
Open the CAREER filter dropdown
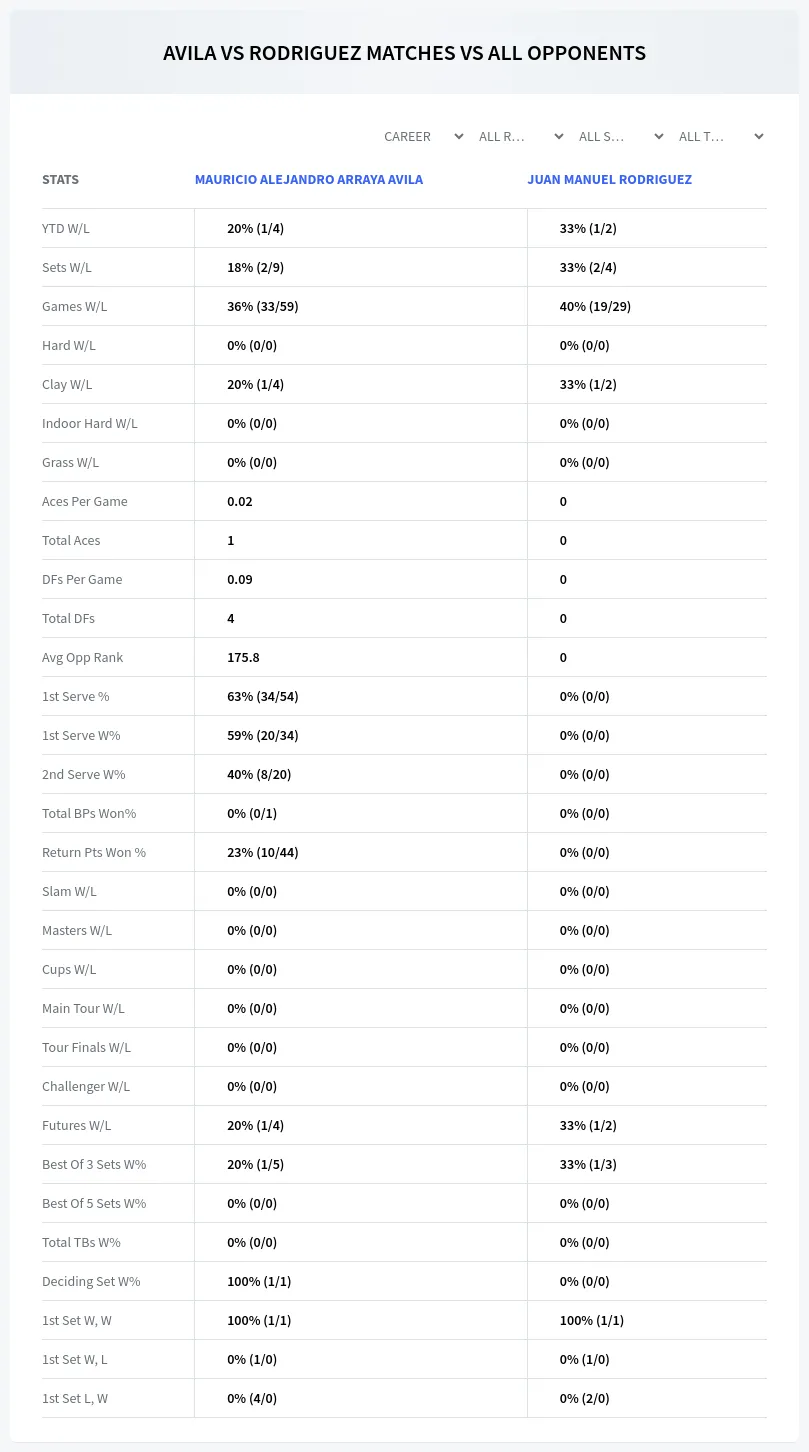click(x=423, y=136)
